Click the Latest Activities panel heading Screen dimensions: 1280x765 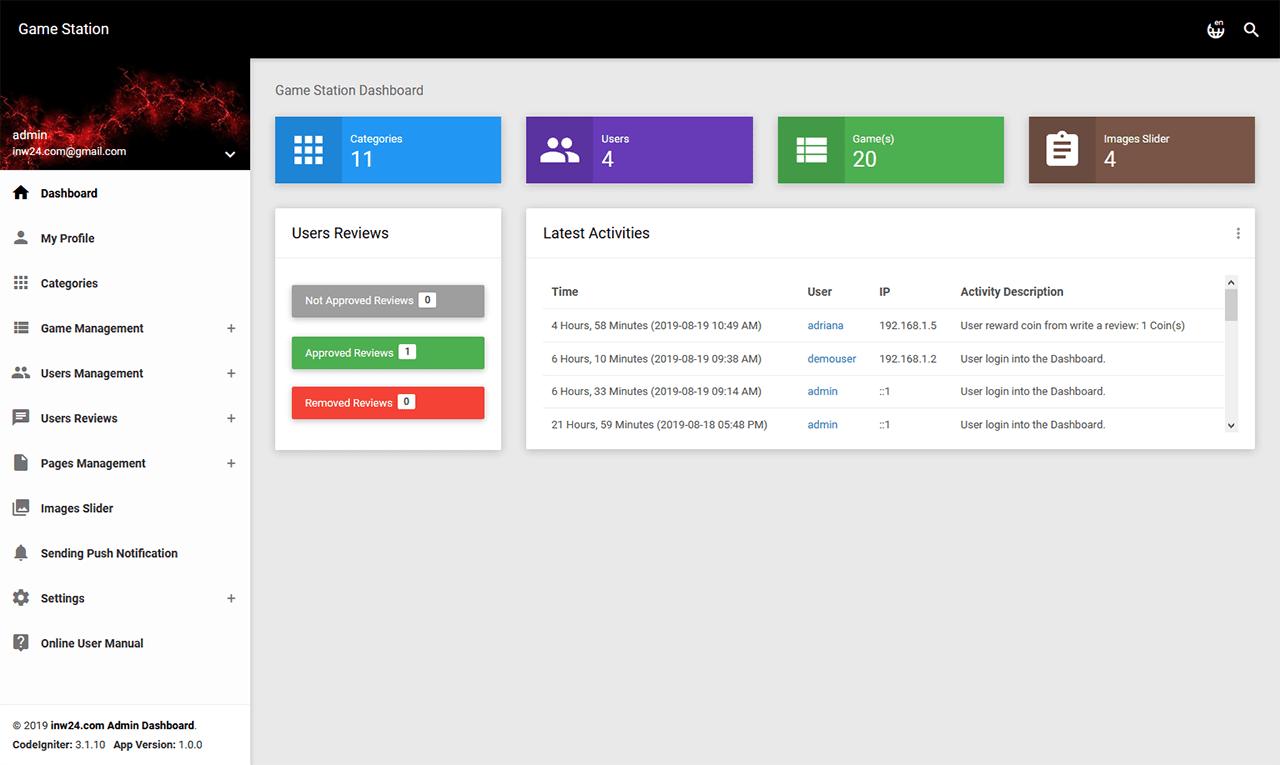coord(596,233)
